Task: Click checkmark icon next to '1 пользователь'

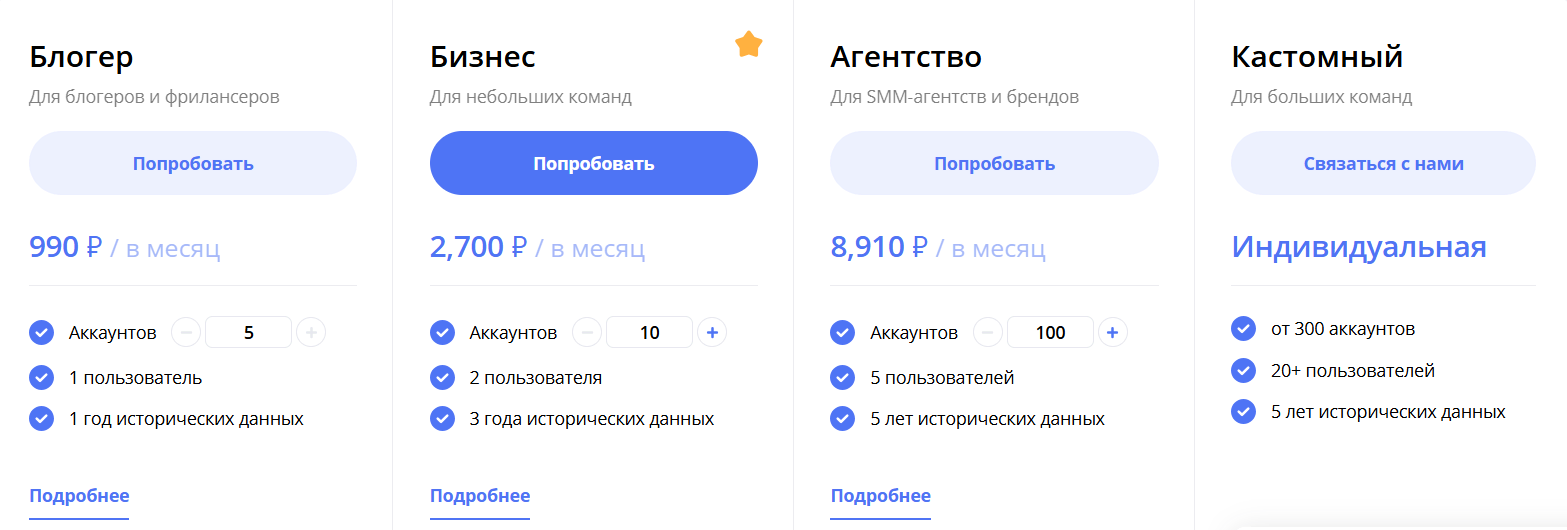Action: coord(42,377)
